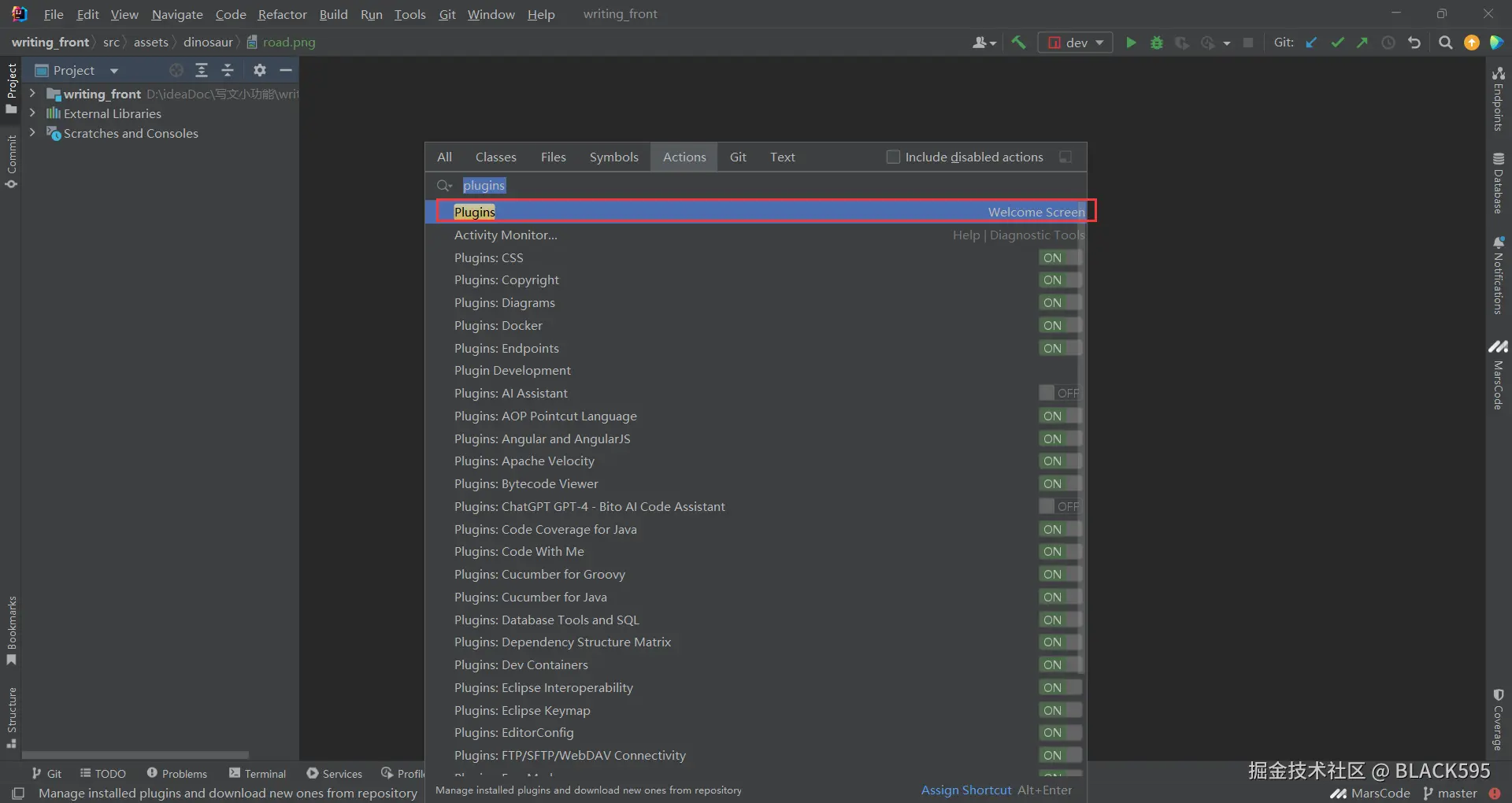Expand the External Libraries tree node

click(x=32, y=113)
